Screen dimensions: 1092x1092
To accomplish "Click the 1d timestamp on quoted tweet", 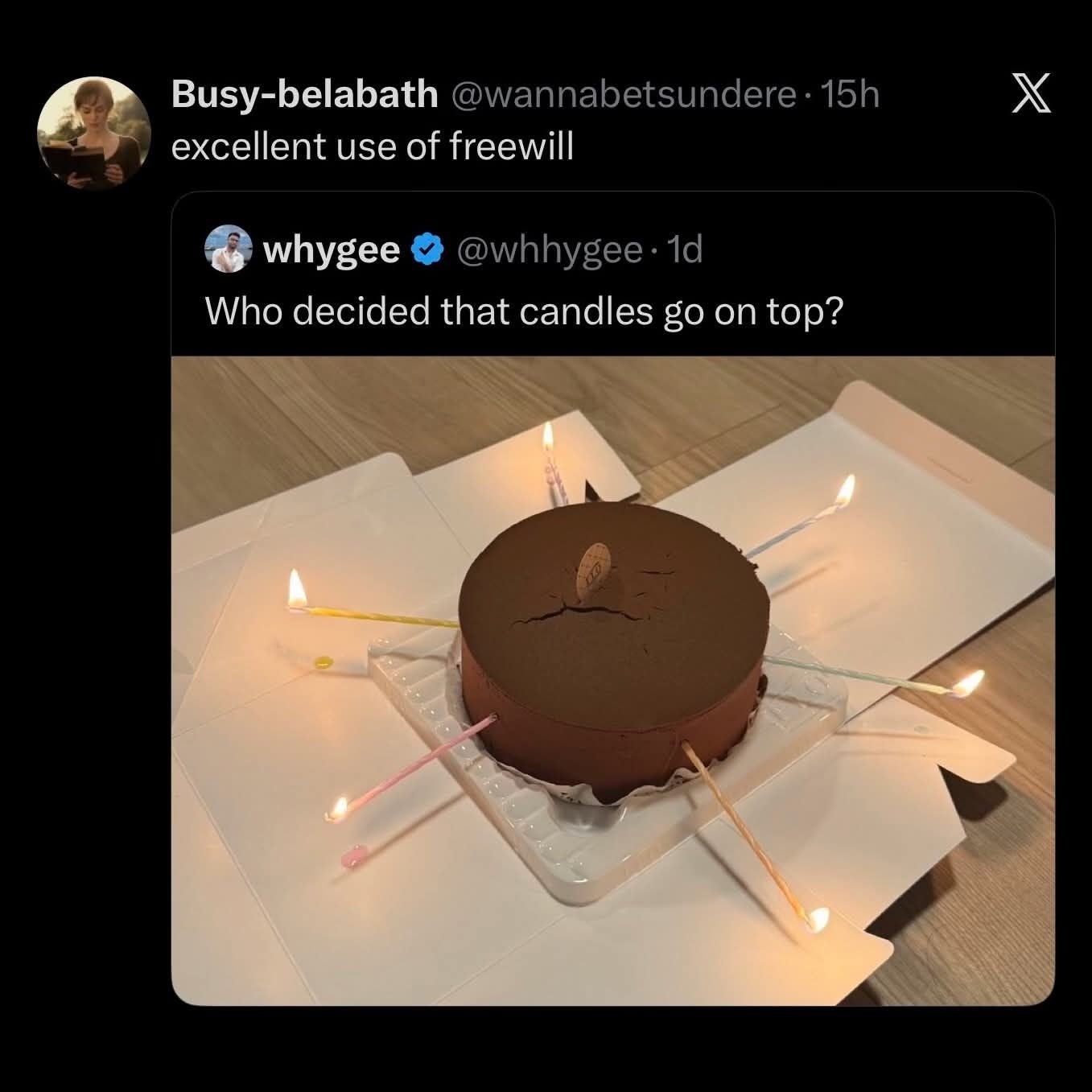I will tap(686, 250).
